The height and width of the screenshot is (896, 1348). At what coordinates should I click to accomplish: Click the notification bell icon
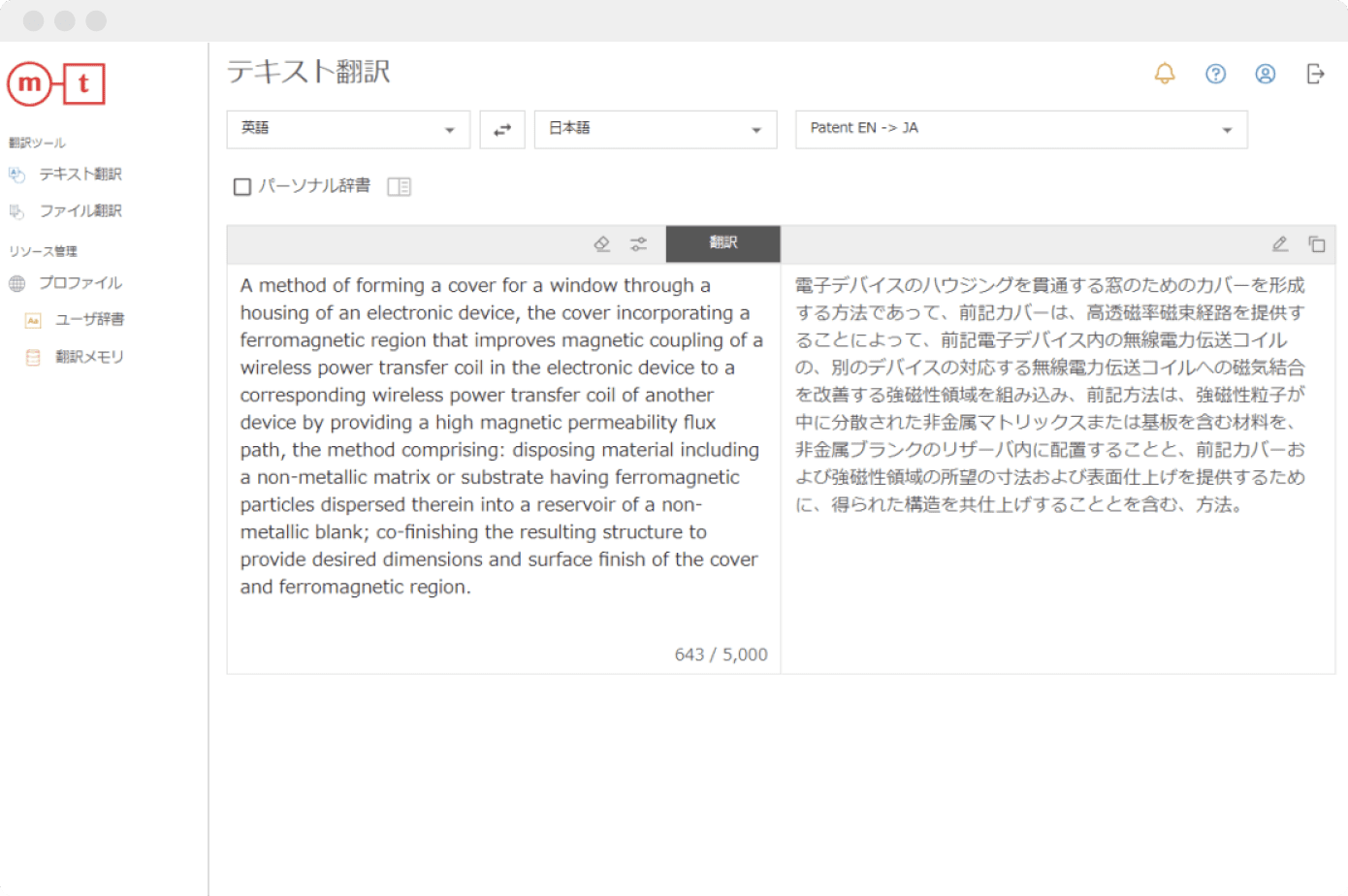1164,74
